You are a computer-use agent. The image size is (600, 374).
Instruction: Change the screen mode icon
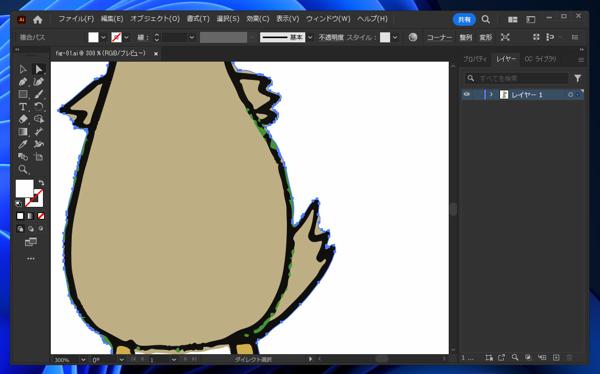(31, 242)
